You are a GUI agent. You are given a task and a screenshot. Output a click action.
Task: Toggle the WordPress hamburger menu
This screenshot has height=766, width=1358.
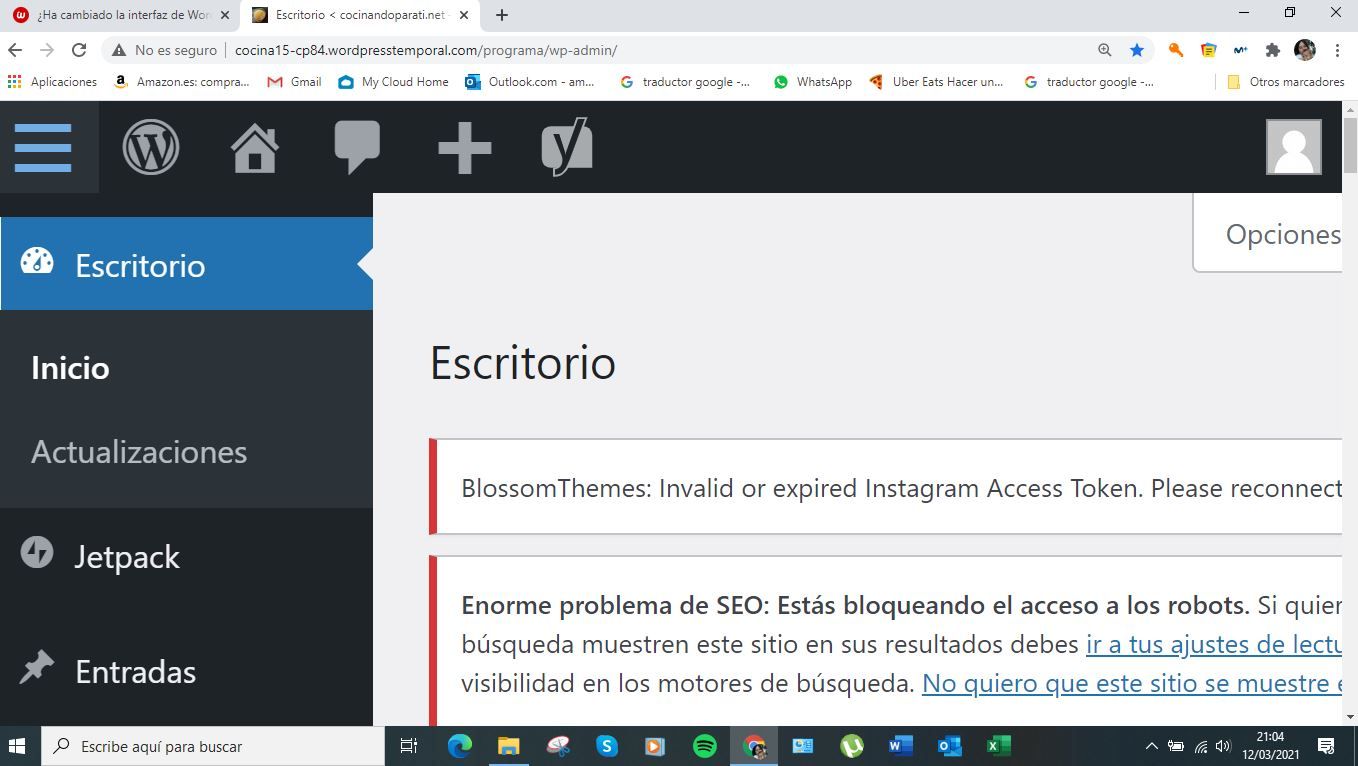(43, 147)
